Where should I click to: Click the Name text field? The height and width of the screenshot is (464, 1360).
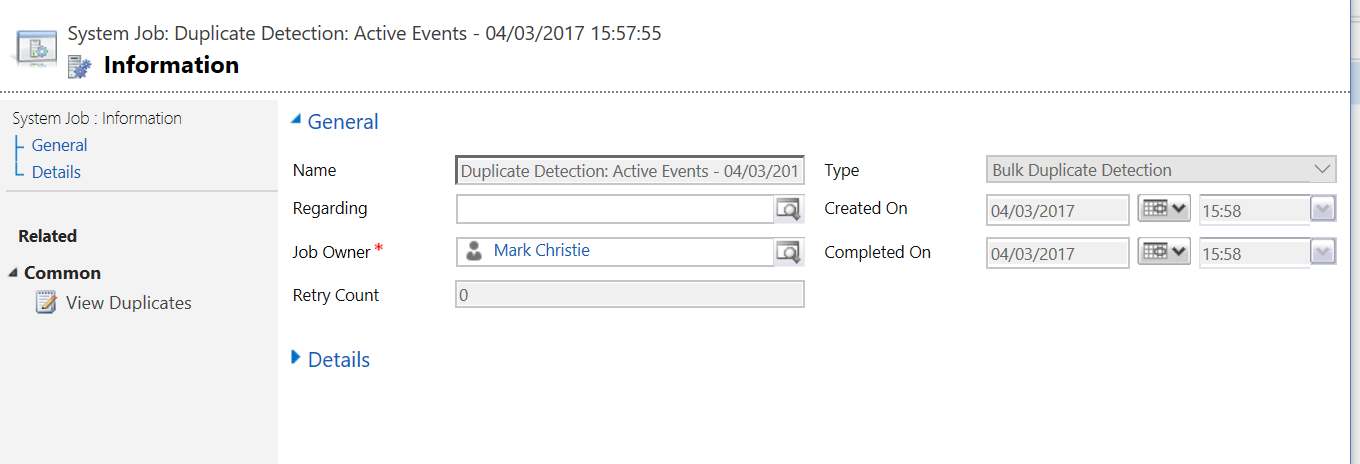click(630, 171)
